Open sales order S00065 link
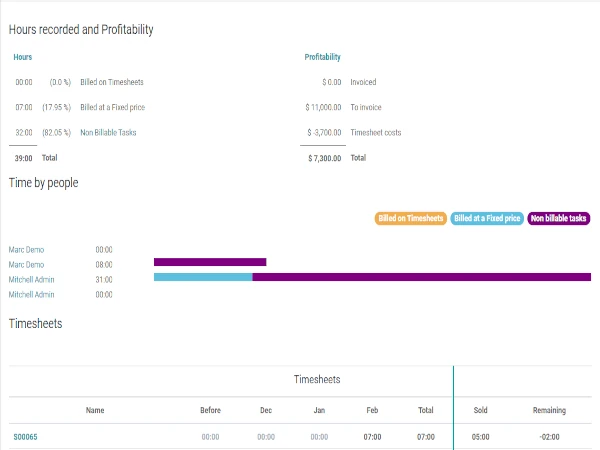 pyautogui.click(x=25, y=437)
